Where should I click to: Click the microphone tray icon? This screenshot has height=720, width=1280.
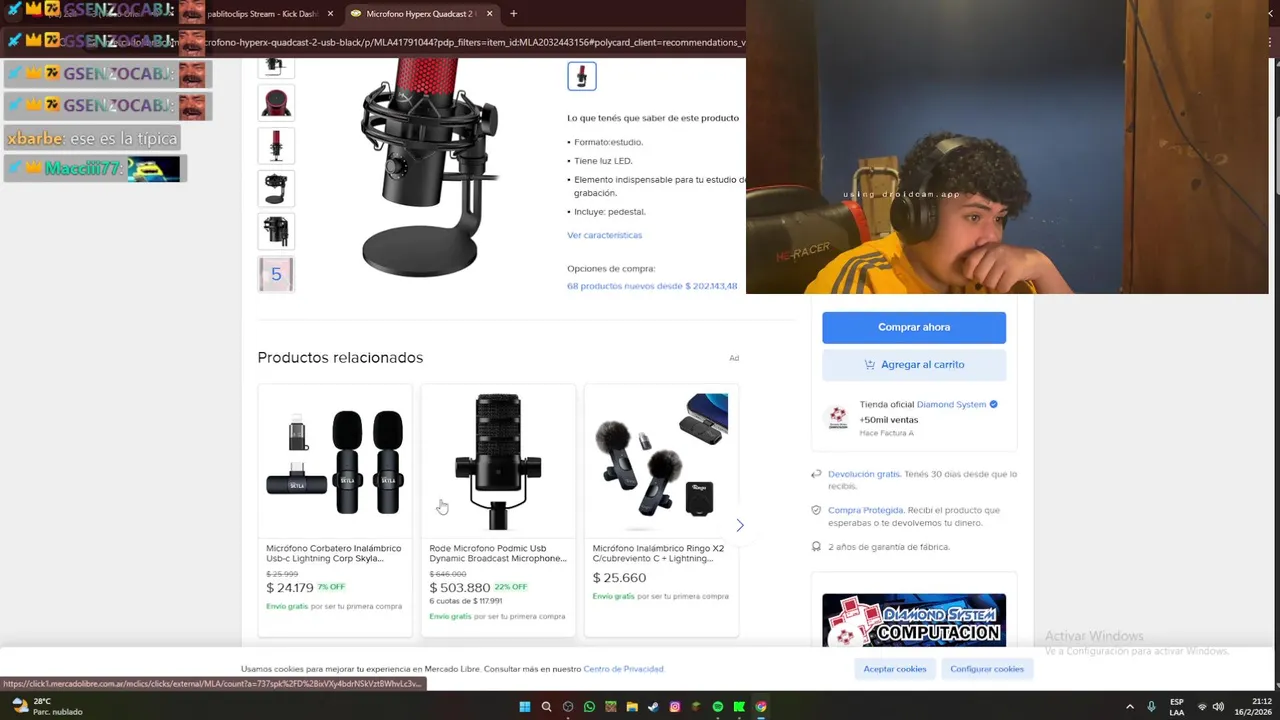point(1151,707)
